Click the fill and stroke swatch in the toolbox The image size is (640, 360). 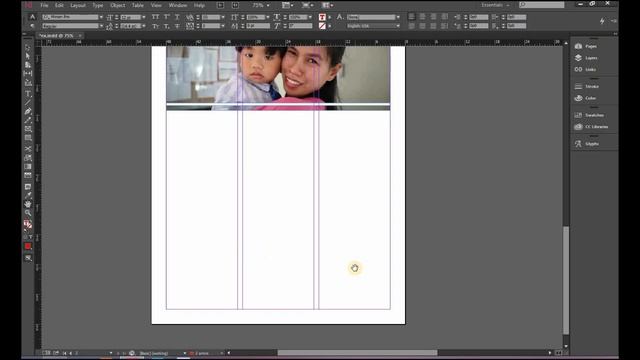28,224
